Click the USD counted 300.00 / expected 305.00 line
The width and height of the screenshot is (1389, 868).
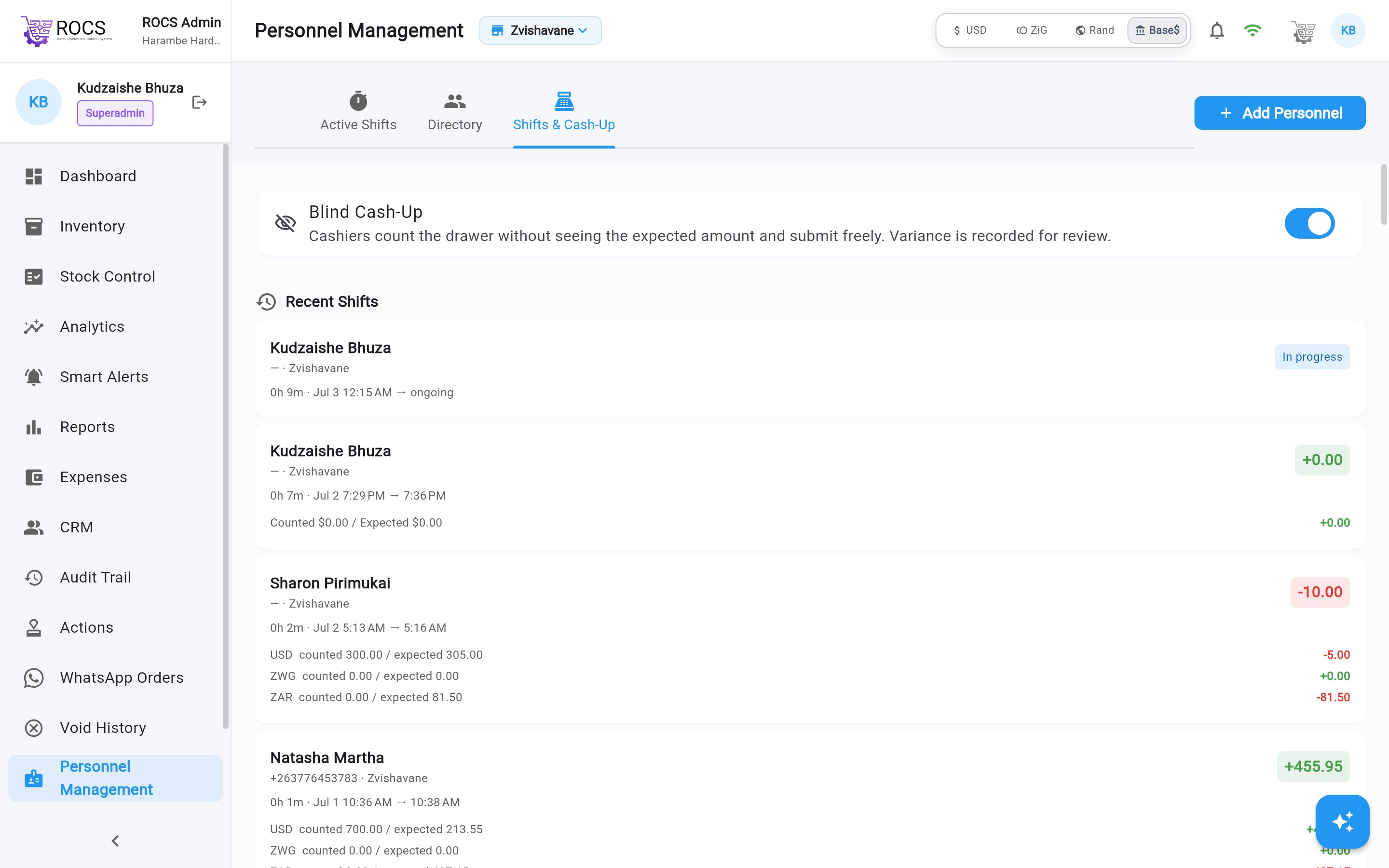[x=377, y=654]
